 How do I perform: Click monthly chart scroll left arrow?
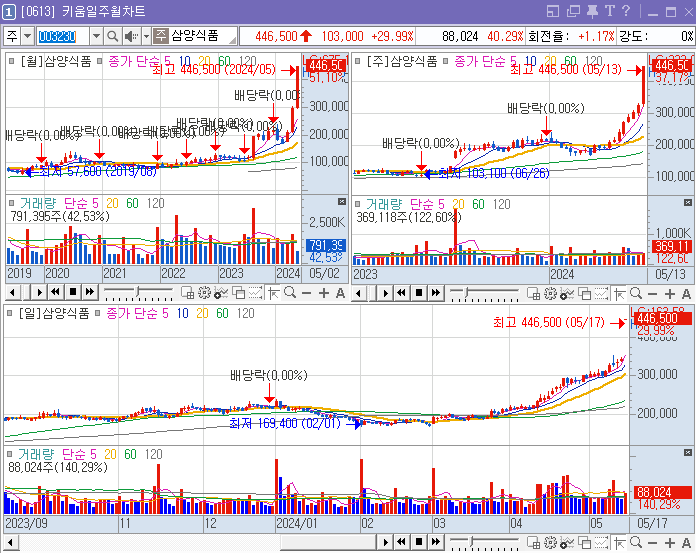[12, 292]
